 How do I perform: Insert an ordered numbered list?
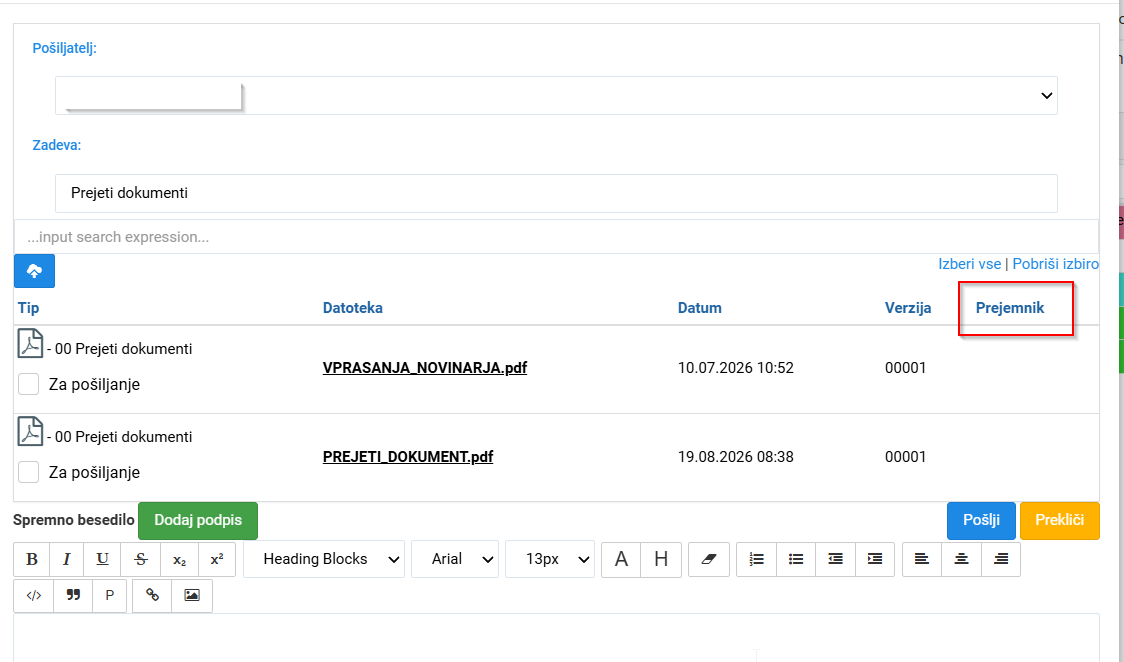[x=756, y=559]
